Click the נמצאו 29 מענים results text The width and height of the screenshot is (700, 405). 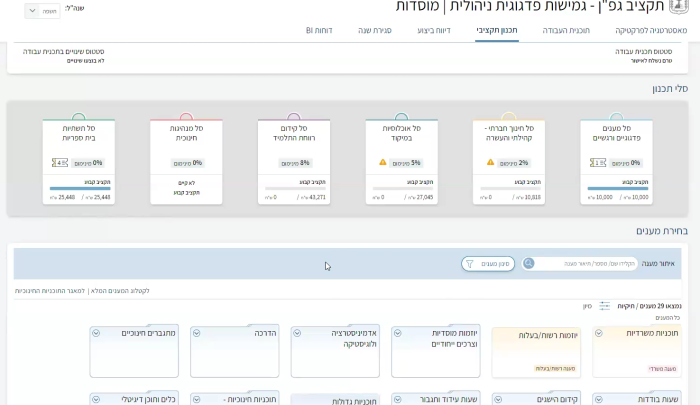649,306
